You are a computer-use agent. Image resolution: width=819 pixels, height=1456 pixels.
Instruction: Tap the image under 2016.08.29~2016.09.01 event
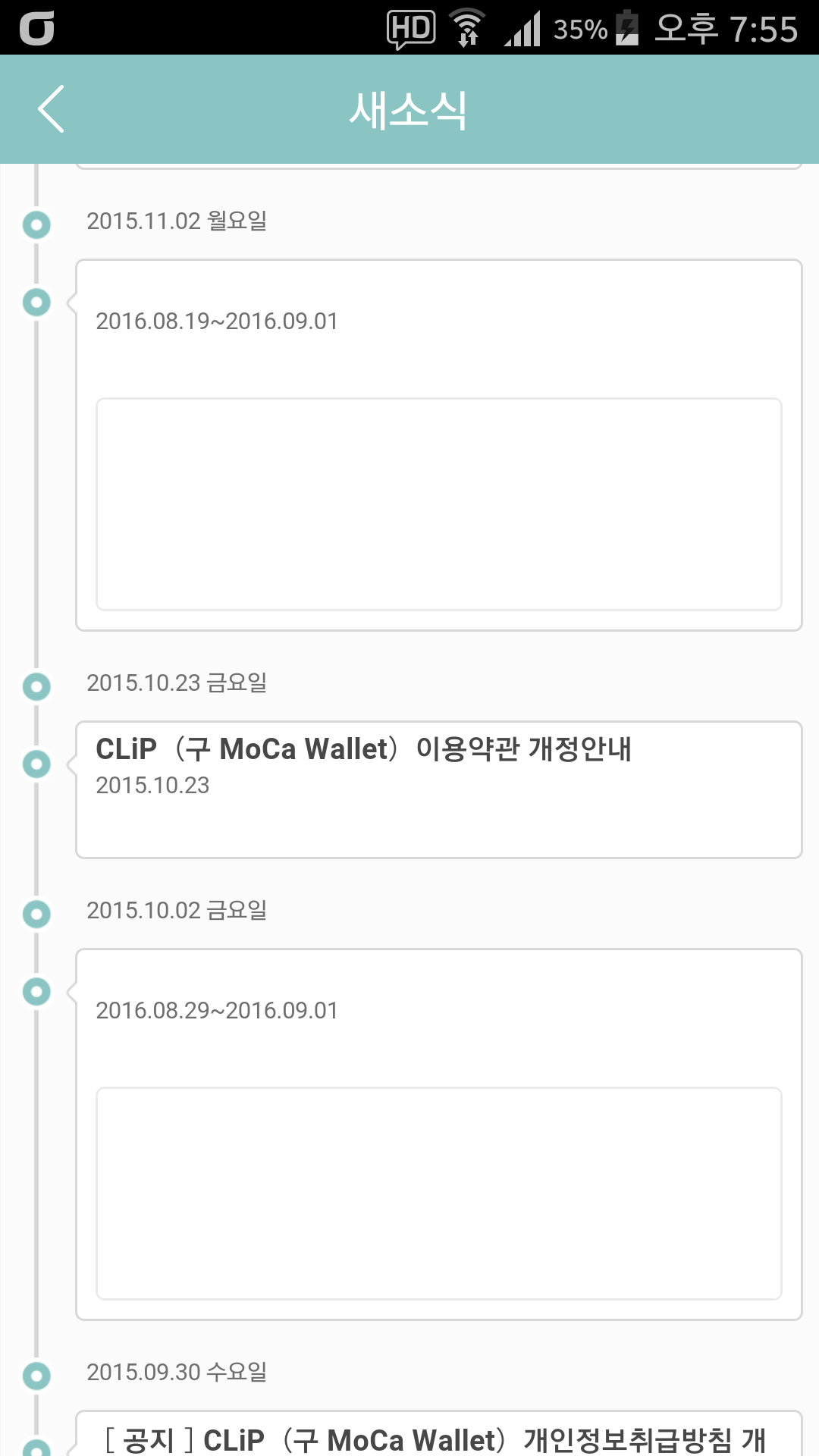point(438,1194)
